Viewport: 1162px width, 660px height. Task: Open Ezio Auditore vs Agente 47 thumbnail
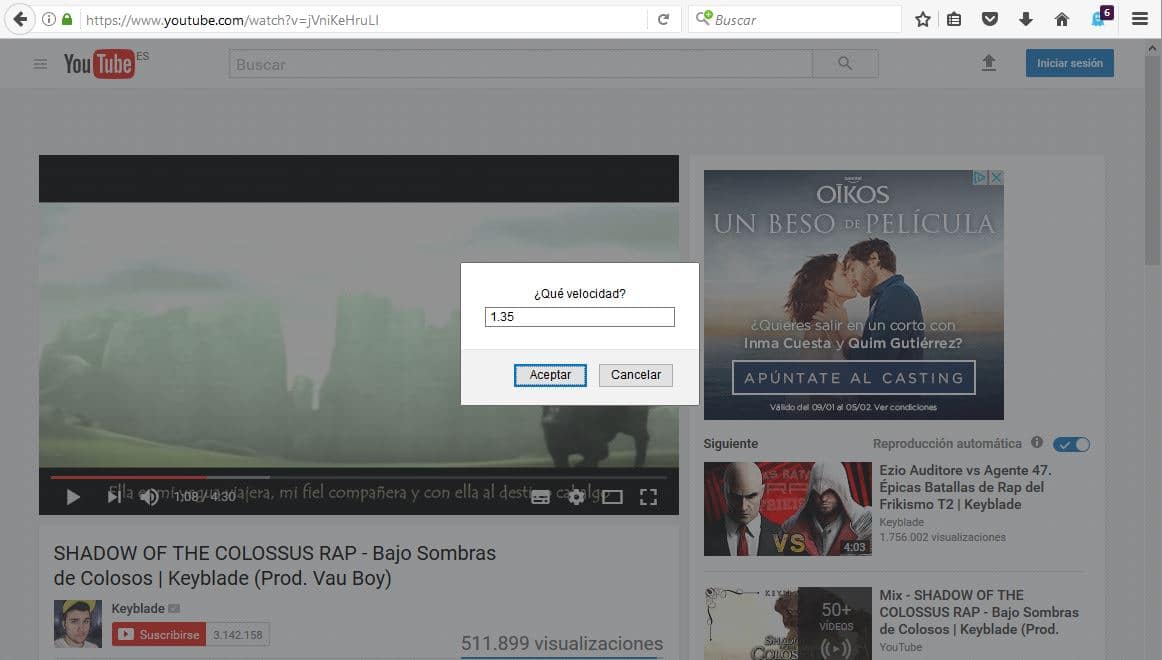click(788, 509)
